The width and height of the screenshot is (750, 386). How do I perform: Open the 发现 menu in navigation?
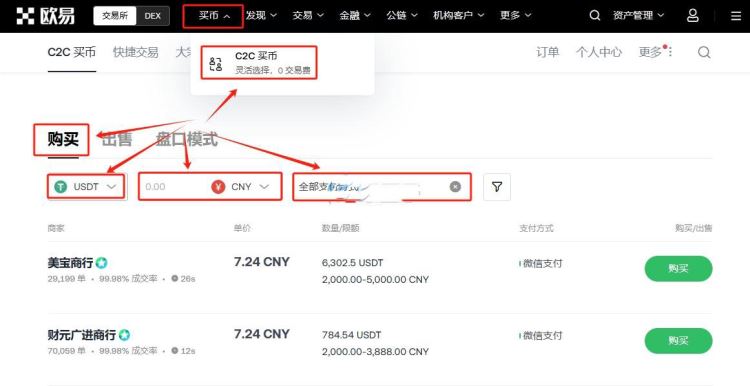[x=261, y=16]
